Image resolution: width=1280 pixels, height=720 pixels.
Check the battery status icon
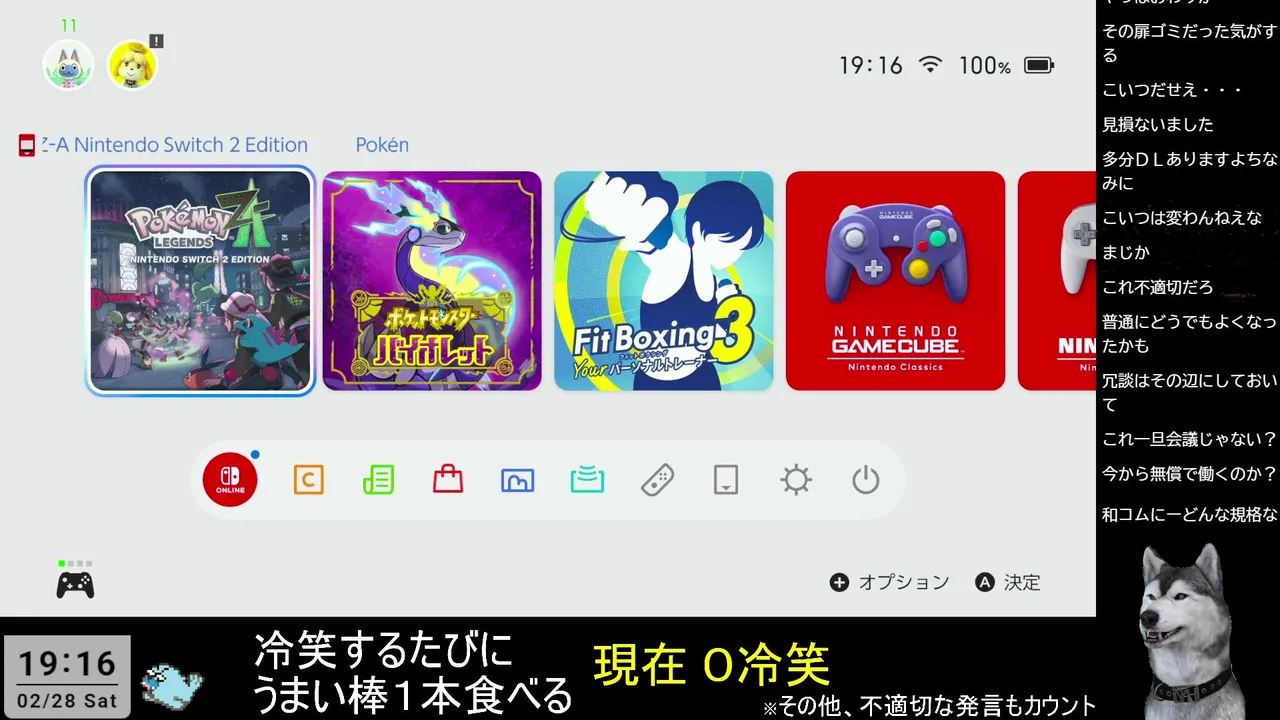coord(1039,65)
